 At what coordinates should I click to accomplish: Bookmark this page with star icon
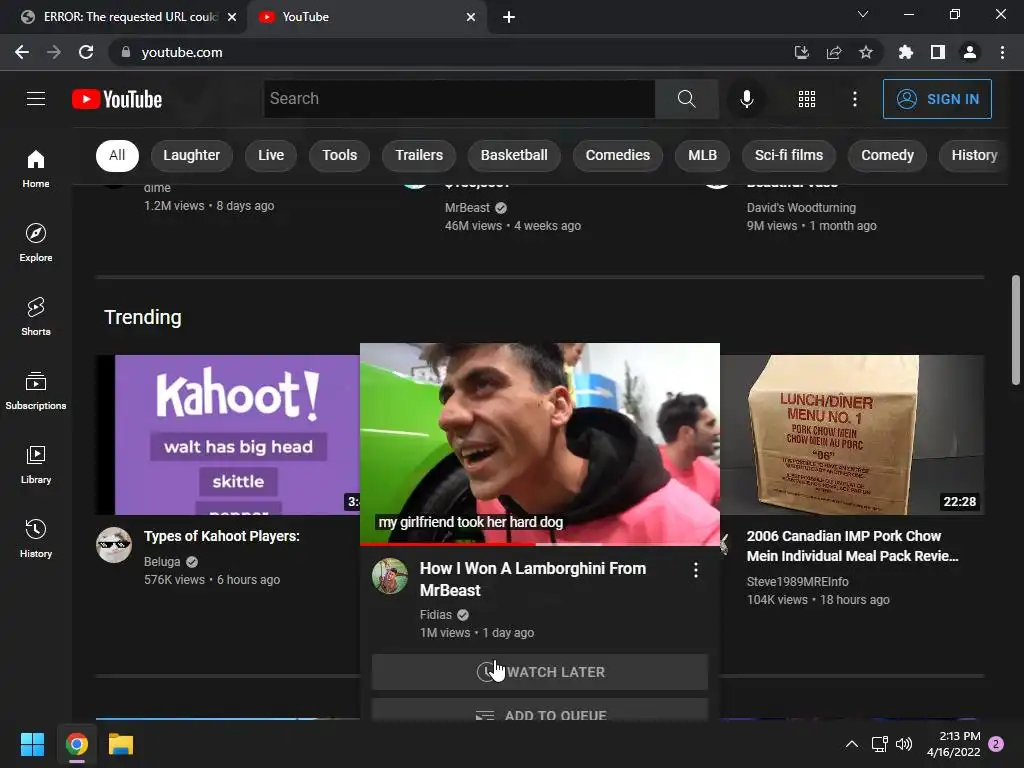click(x=865, y=52)
